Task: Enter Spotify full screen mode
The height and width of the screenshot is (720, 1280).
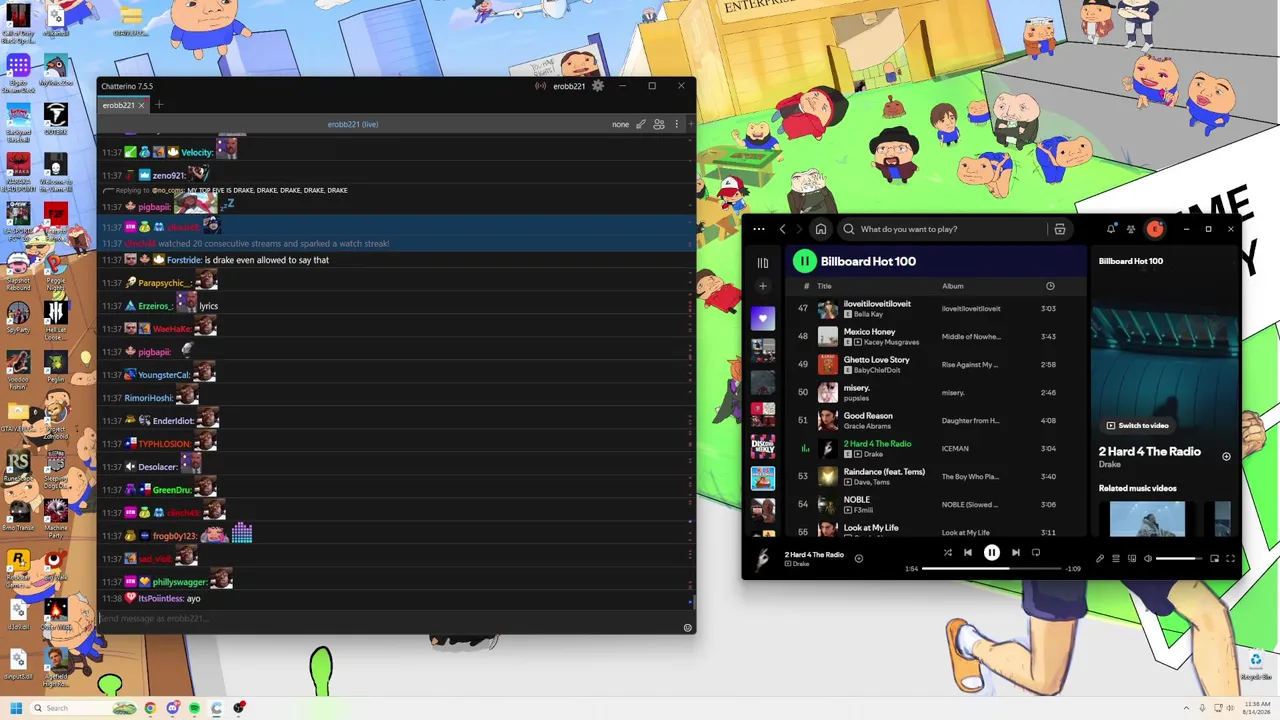Action: 1231,559
